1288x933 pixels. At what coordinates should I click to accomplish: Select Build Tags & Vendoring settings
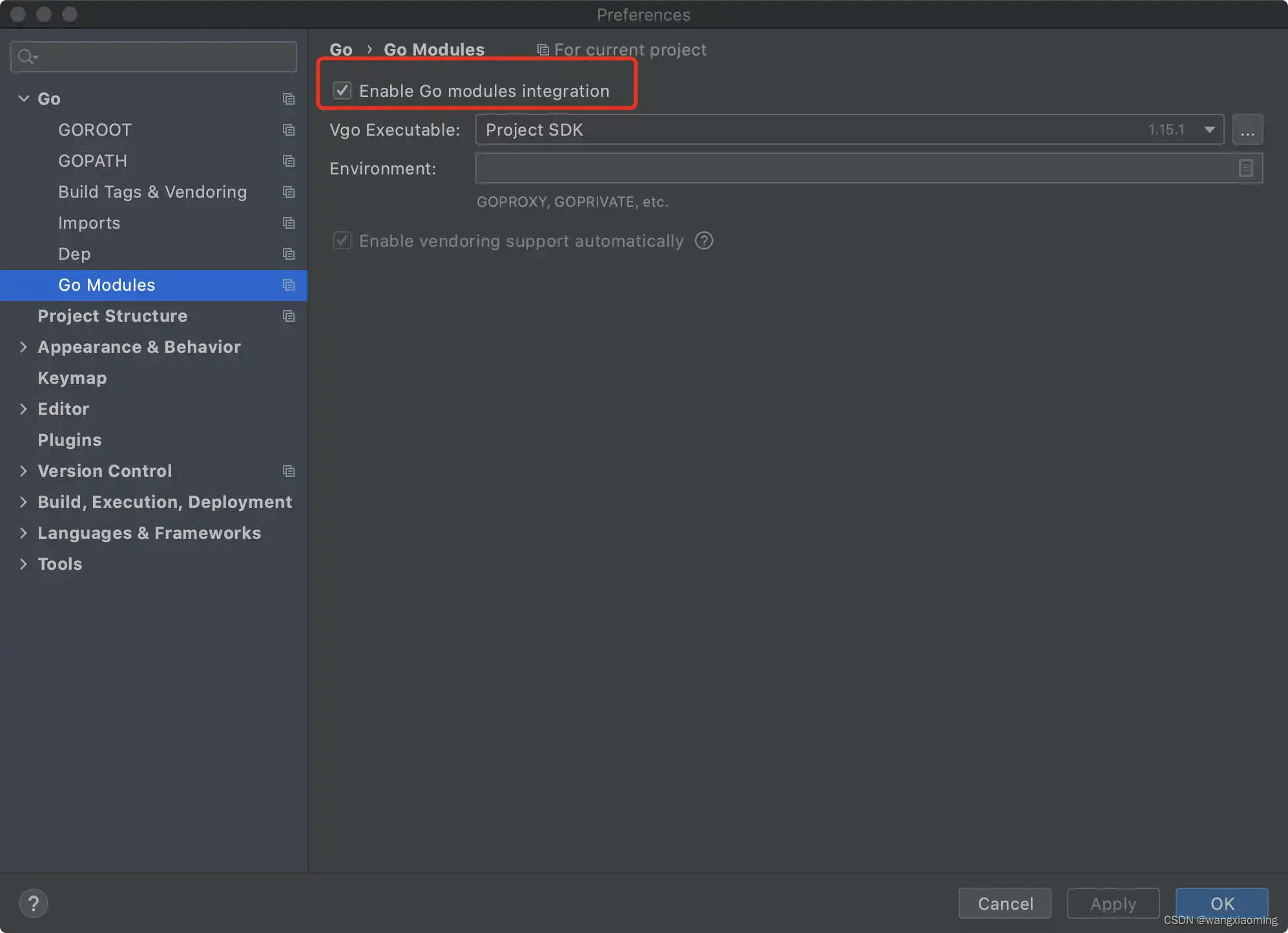coord(152,192)
